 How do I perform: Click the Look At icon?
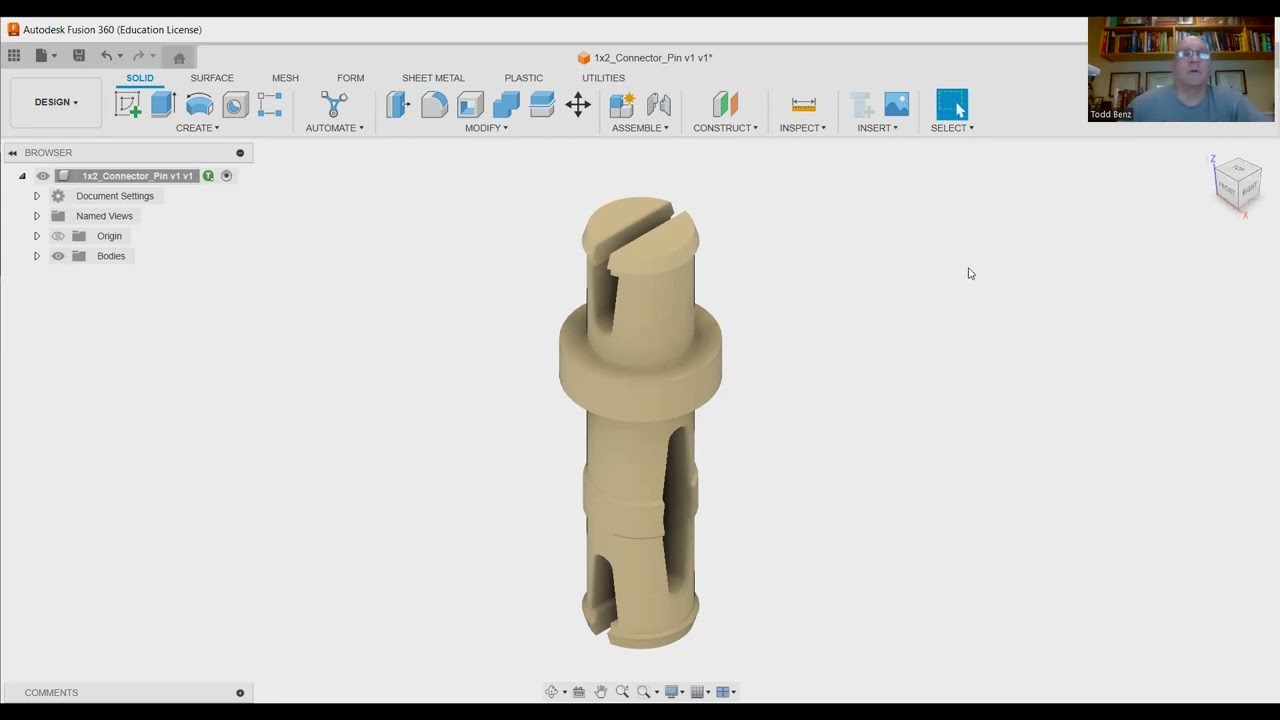pyautogui.click(x=579, y=692)
